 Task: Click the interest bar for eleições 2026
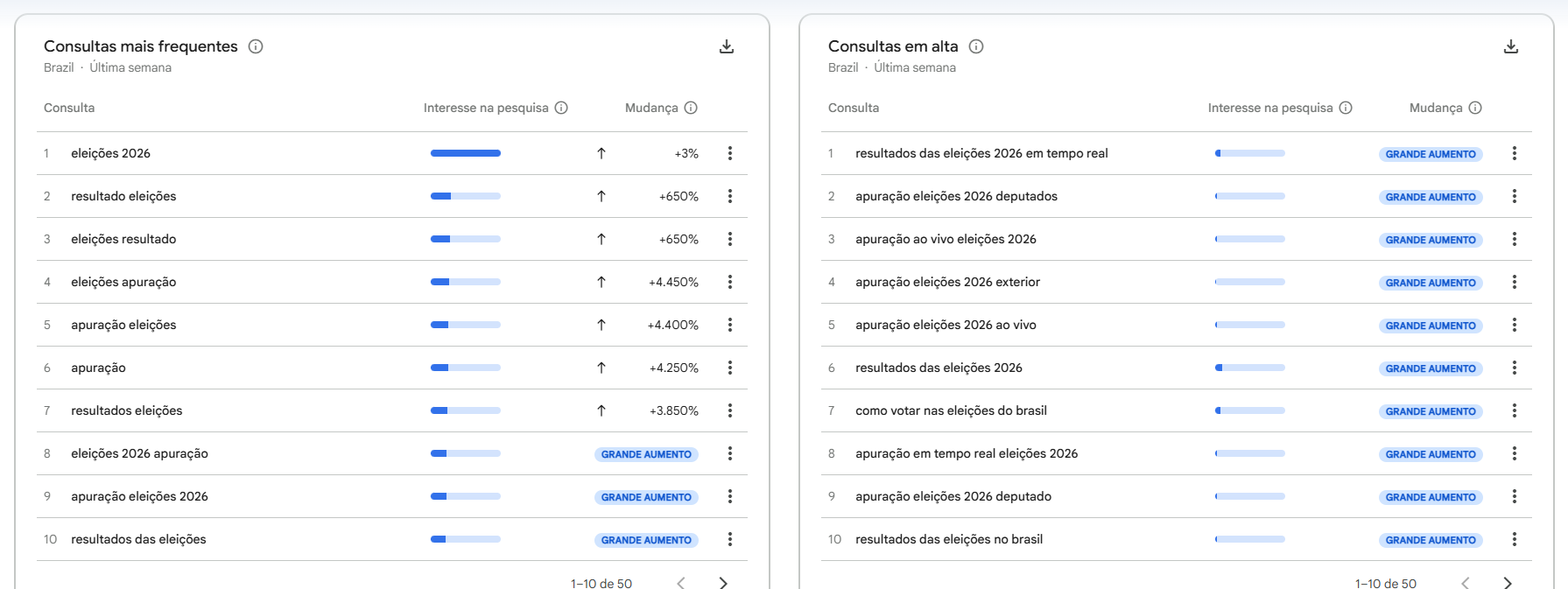tap(466, 153)
